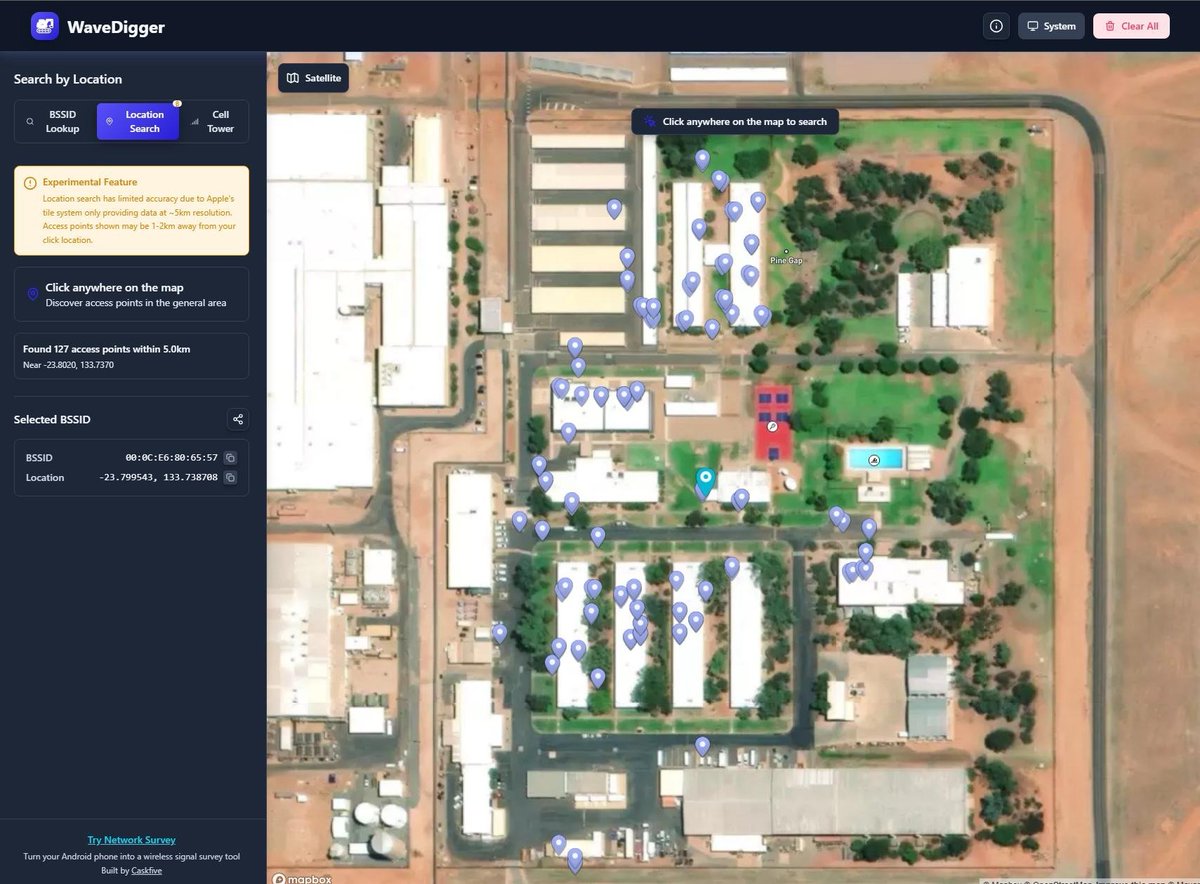Image resolution: width=1200 pixels, height=884 pixels.
Task: Click the 'Search by Location' heading
Action: tap(68, 79)
